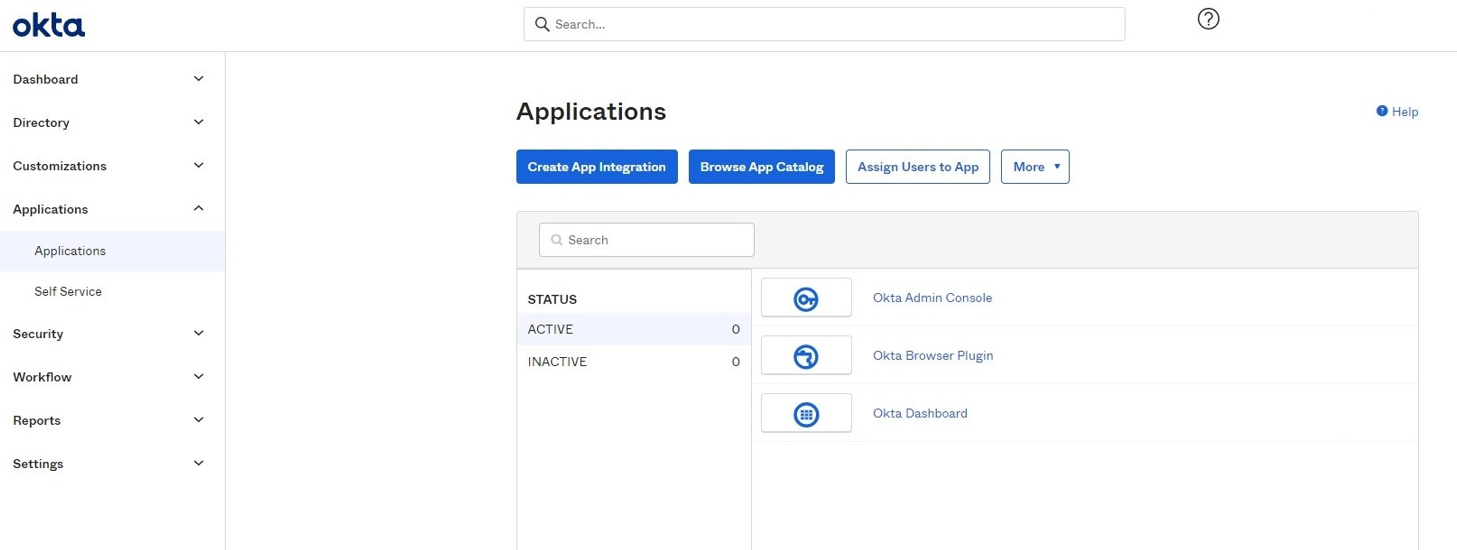
Task: Click Create App Integration button
Action: (x=597, y=167)
